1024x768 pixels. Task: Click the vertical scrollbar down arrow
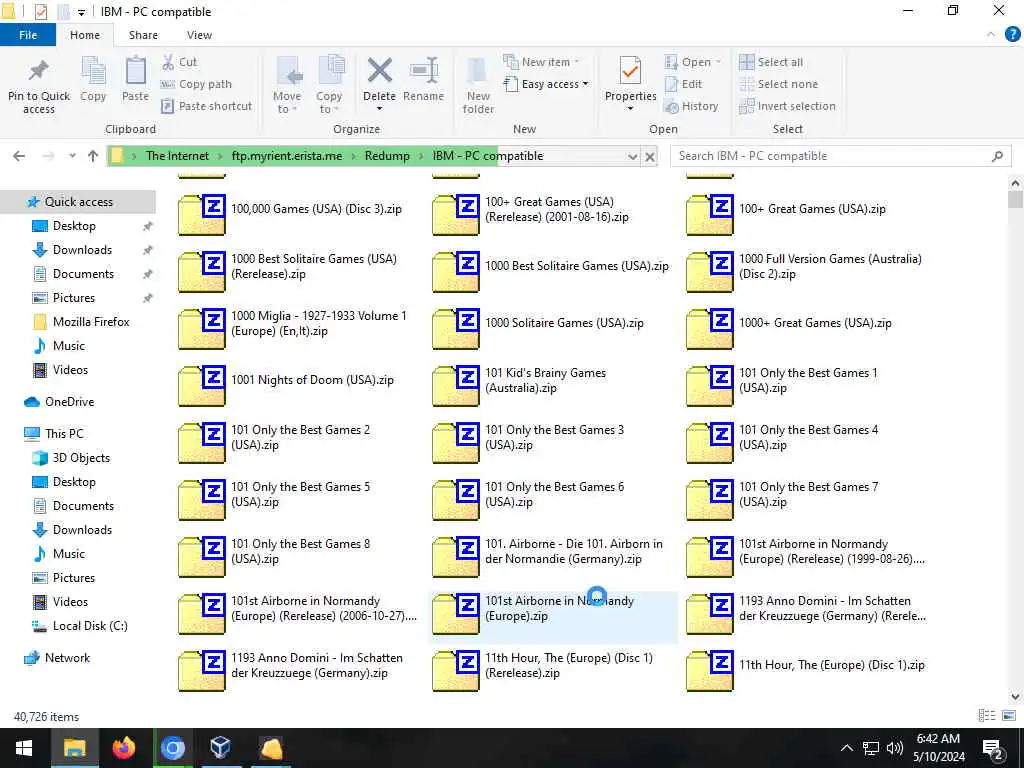tap(1015, 696)
